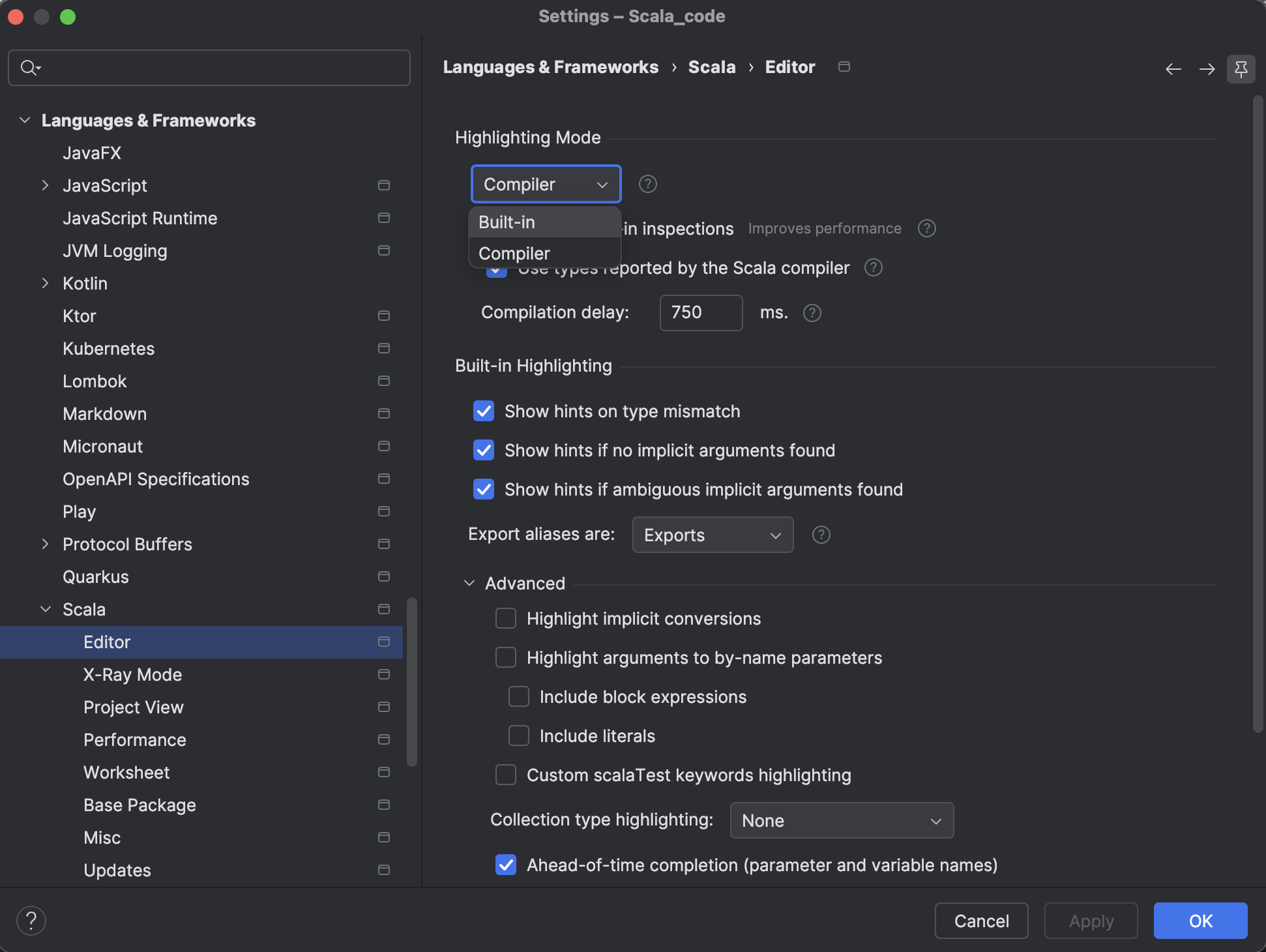Open Collection type highlighting dropdown

click(842, 820)
